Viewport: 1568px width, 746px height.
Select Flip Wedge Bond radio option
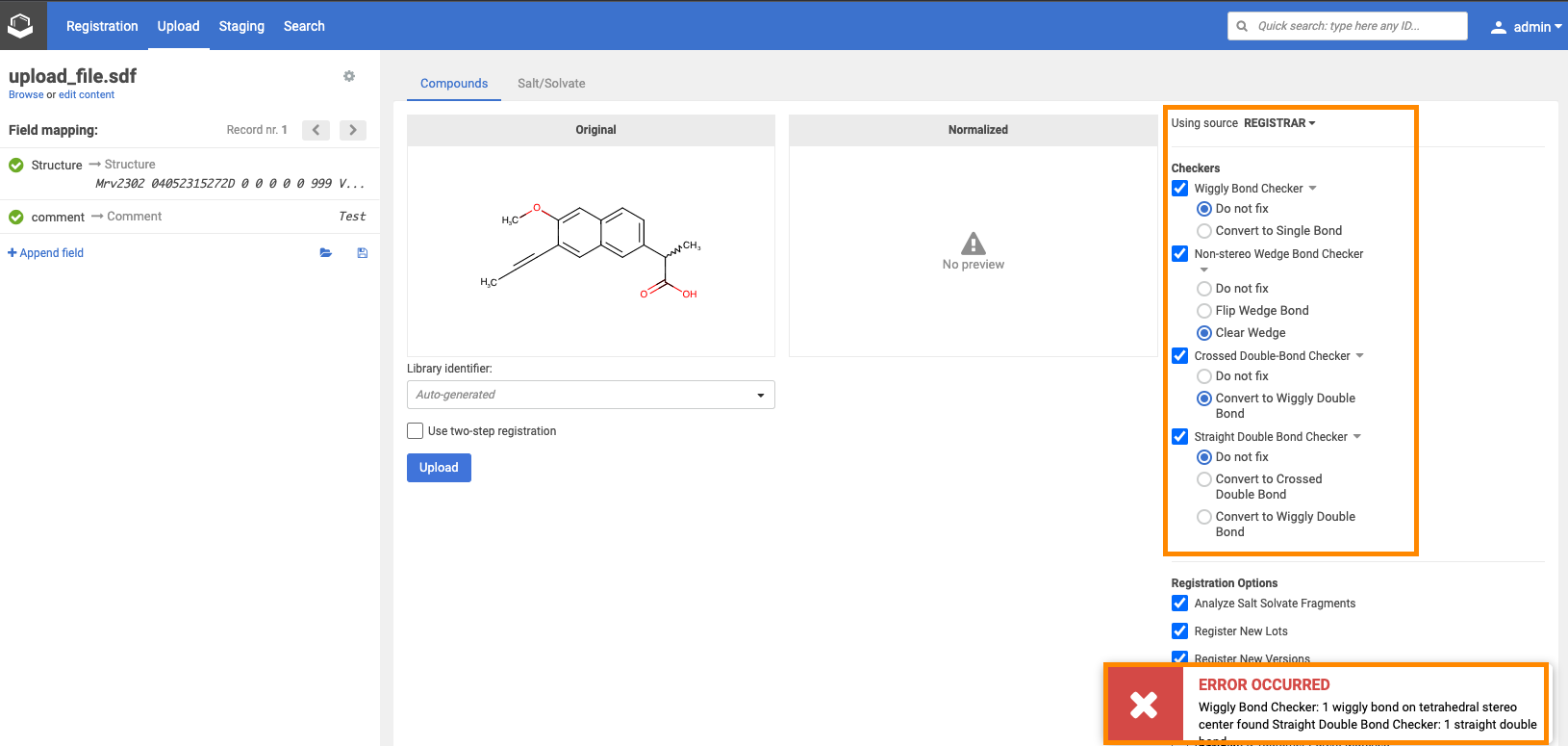(x=1204, y=311)
